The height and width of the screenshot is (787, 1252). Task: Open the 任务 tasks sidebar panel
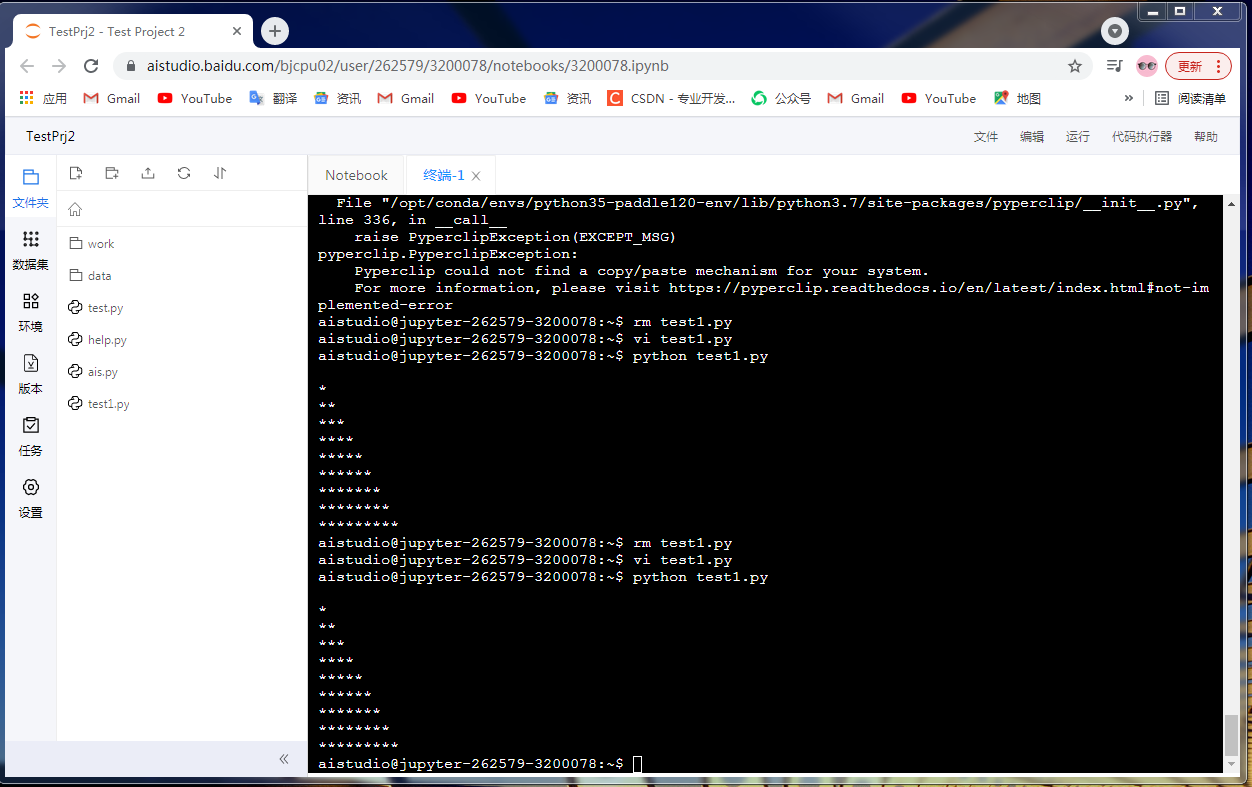pos(30,436)
